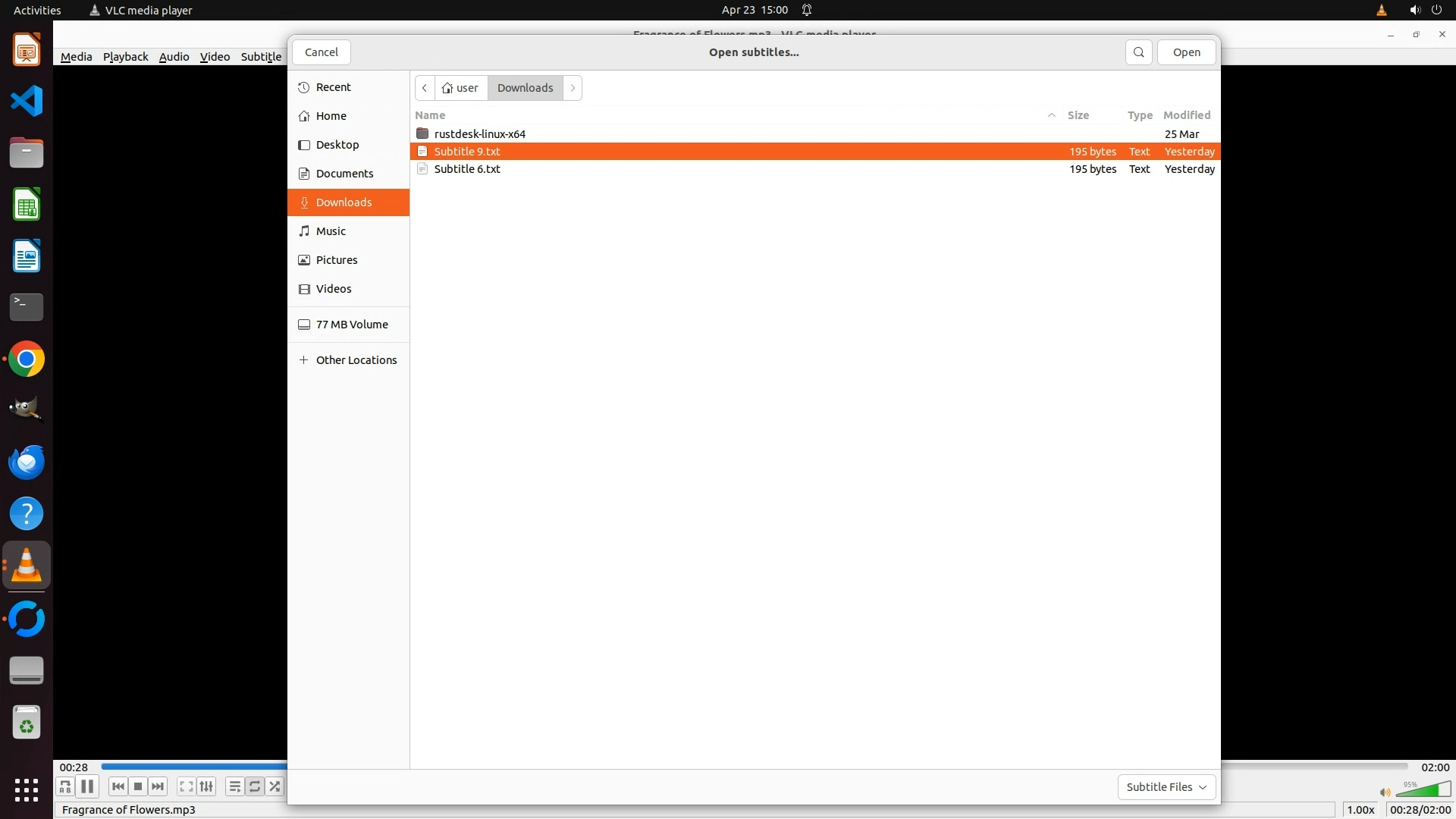This screenshot has height=819, width=1456.
Task: Click the Open button
Action: point(1186,52)
